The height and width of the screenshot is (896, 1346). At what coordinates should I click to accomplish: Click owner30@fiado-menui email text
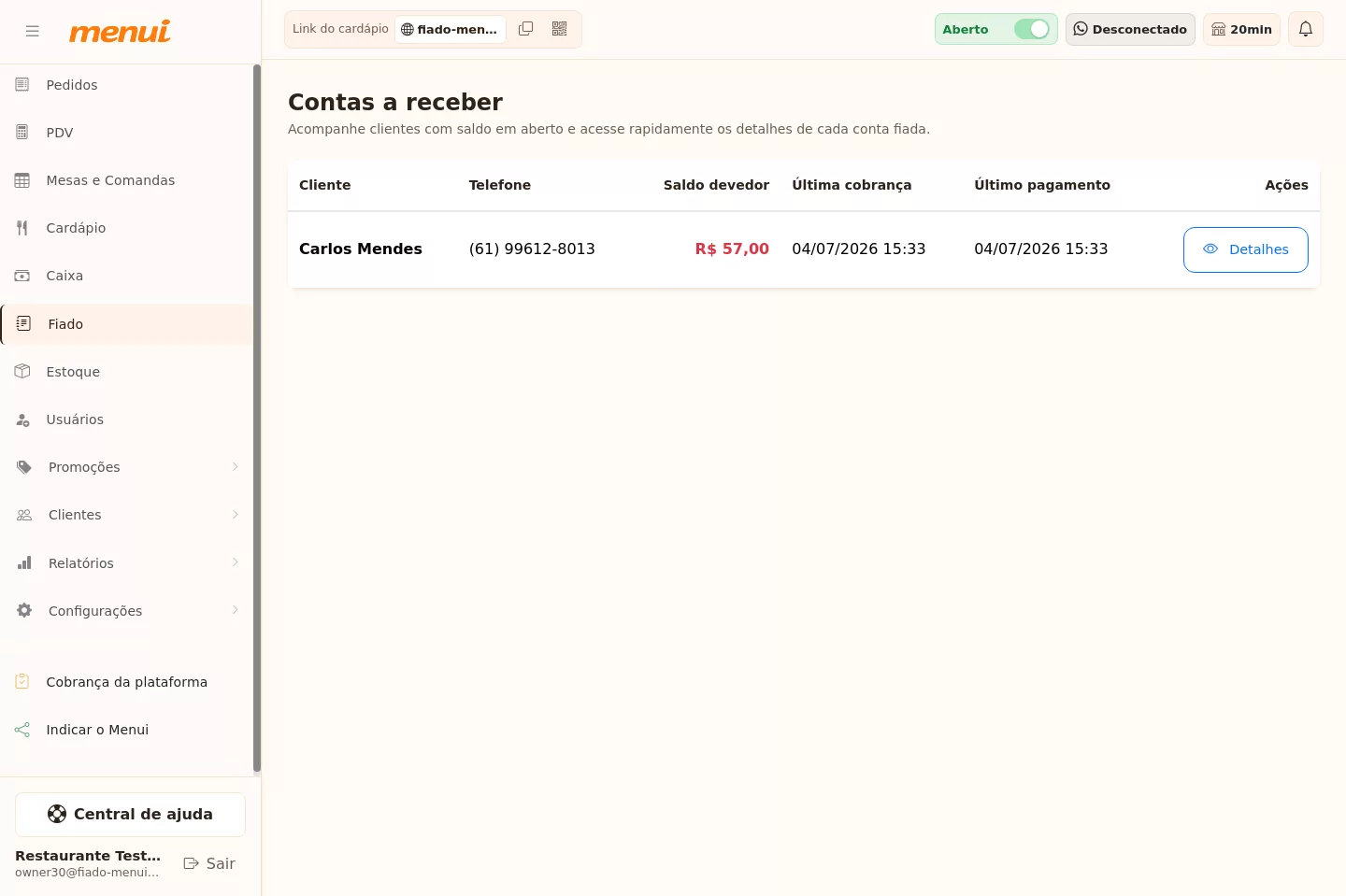click(x=87, y=873)
